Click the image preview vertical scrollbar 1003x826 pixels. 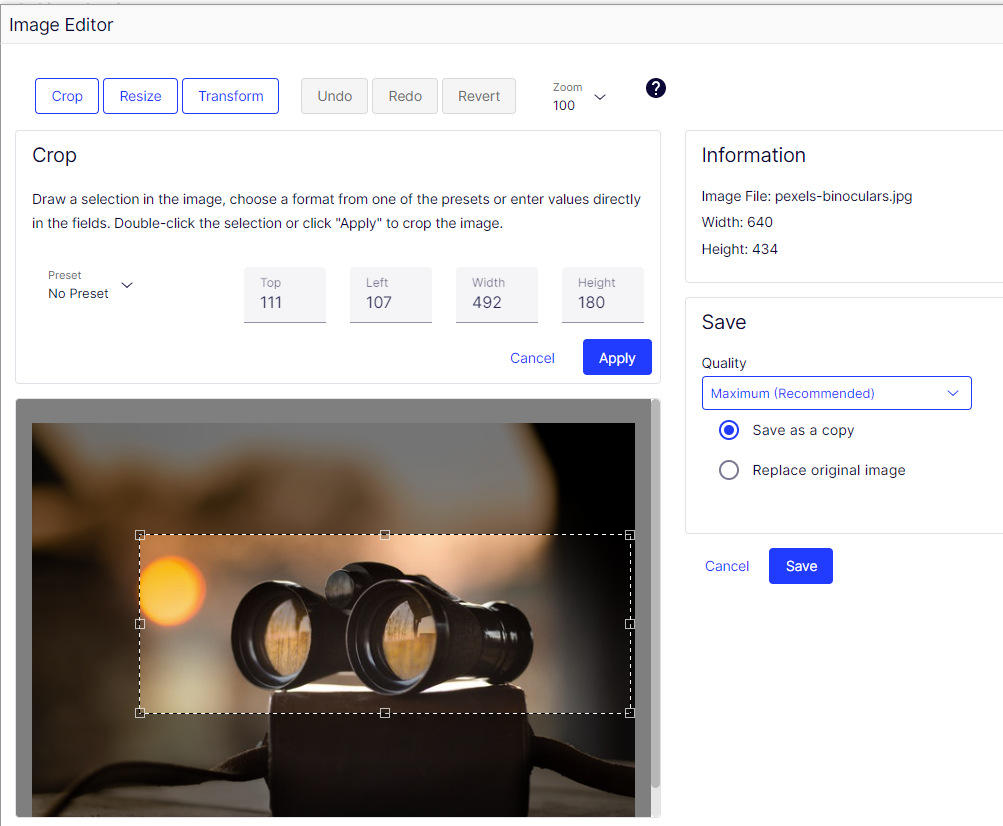point(656,600)
